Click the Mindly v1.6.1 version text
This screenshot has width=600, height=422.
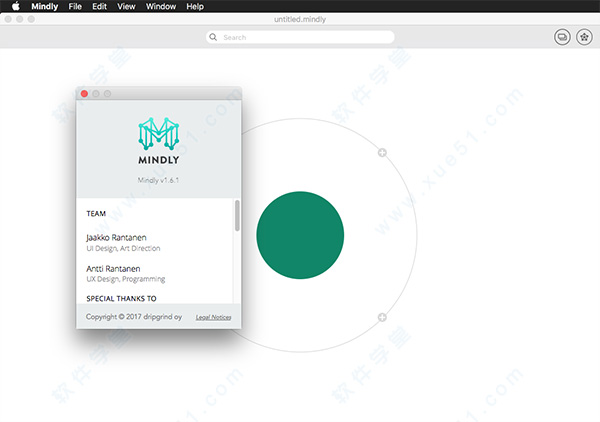(158, 180)
